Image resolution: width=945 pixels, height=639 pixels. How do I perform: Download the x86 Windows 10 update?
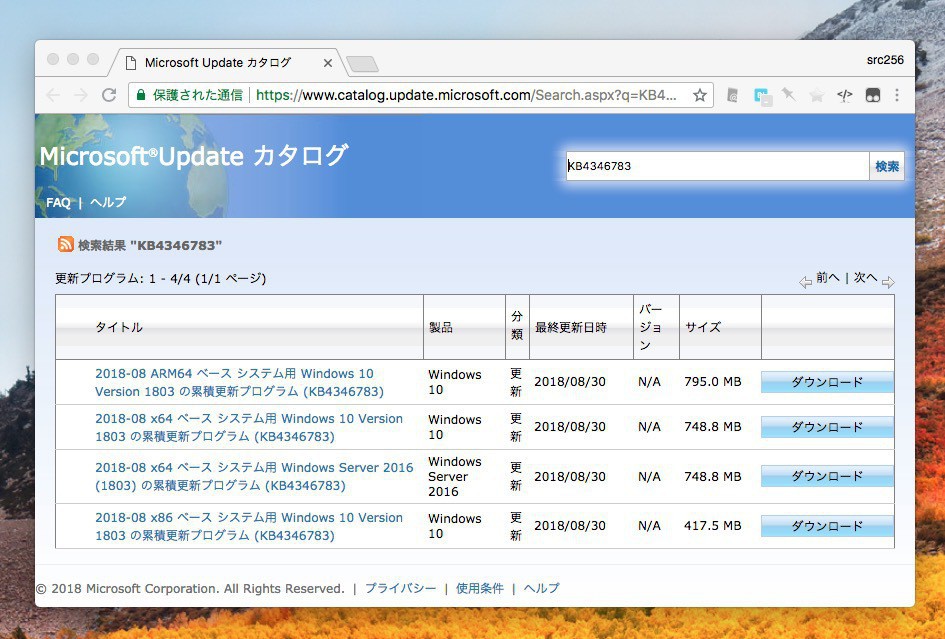(827, 526)
